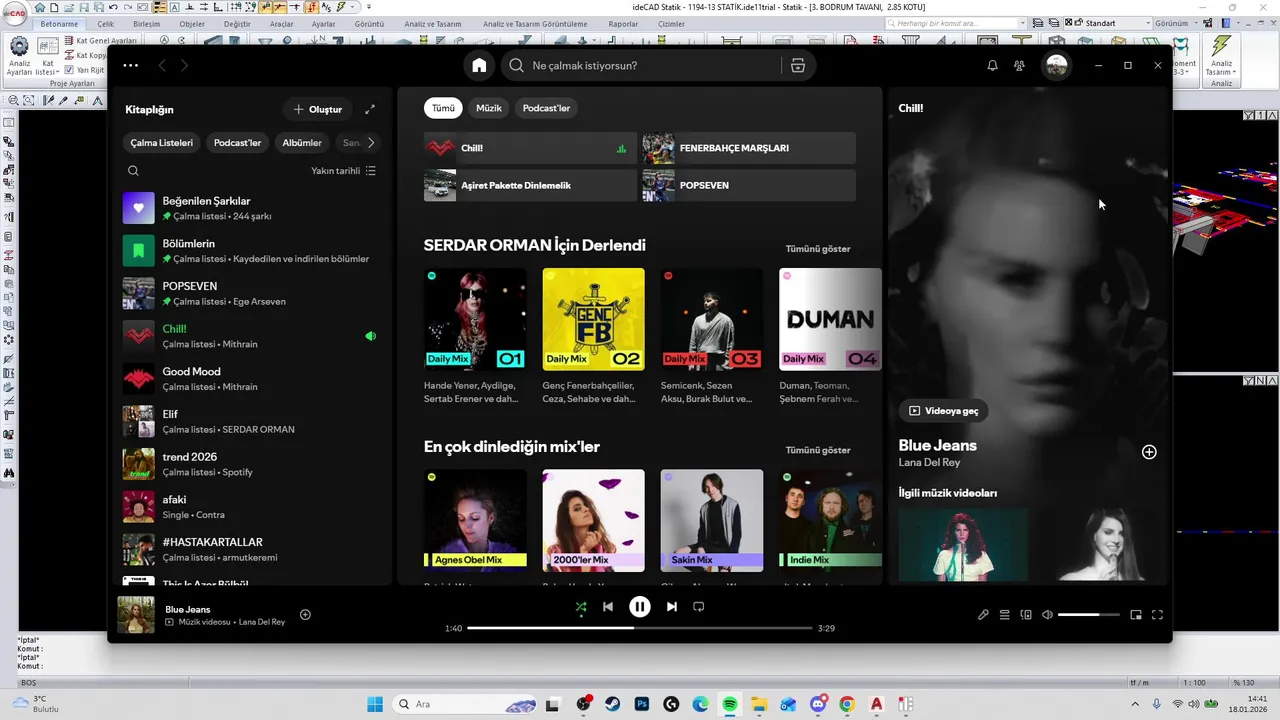
Task: Open the Friend Activity icon
Action: click(x=1019, y=65)
